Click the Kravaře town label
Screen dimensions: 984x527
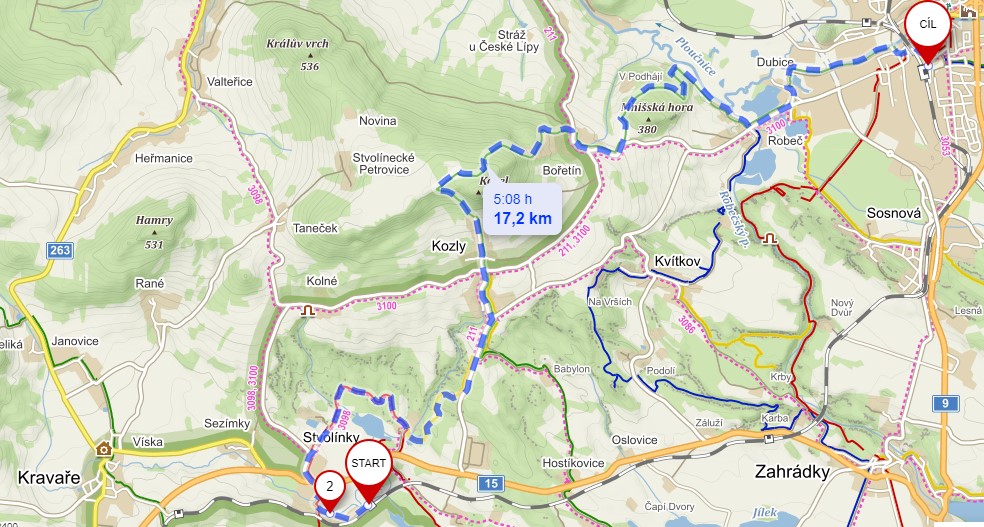pyautogui.click(x=49, y=477)
